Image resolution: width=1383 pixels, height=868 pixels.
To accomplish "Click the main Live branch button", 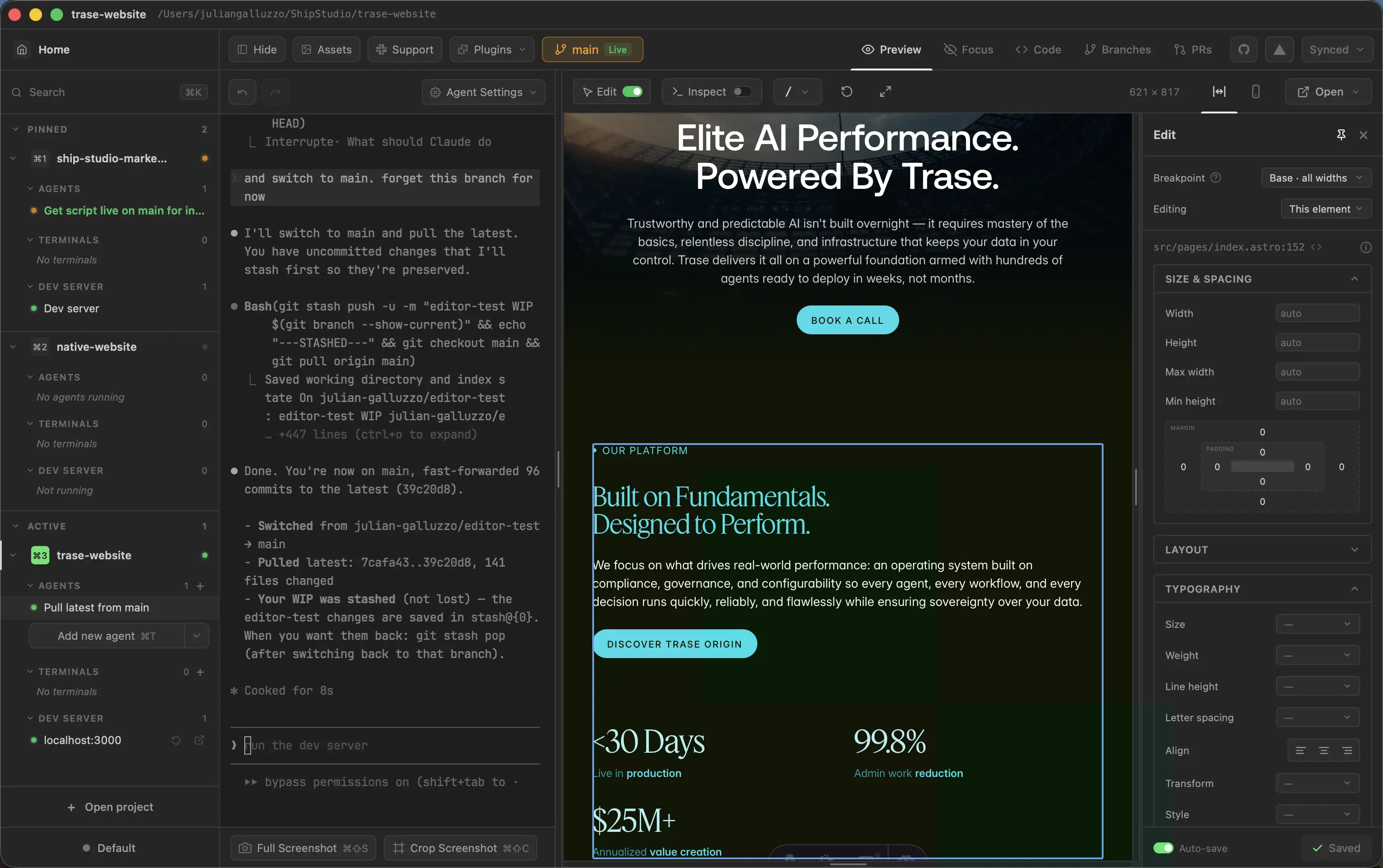I will pos(592,49).
